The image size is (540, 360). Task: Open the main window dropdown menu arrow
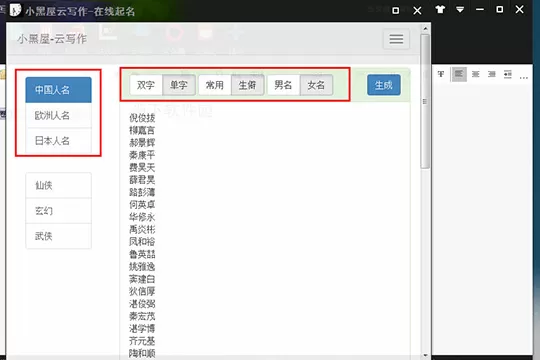[x=460, y=10]
